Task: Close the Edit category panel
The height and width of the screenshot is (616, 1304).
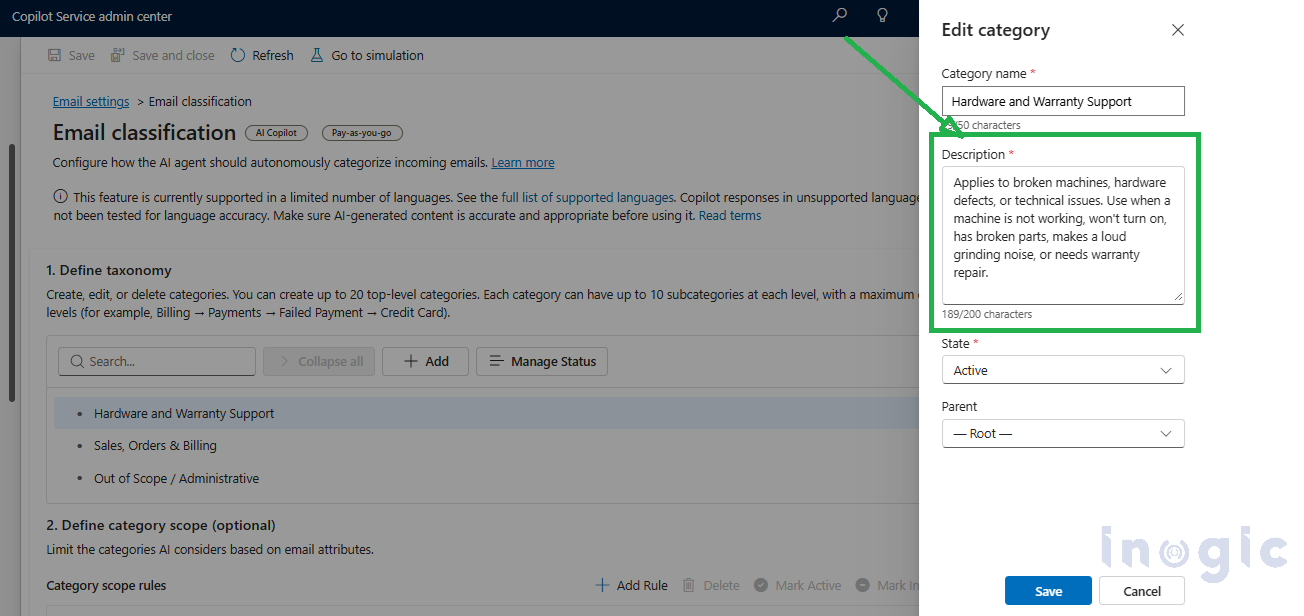Action: point(1178,30)
